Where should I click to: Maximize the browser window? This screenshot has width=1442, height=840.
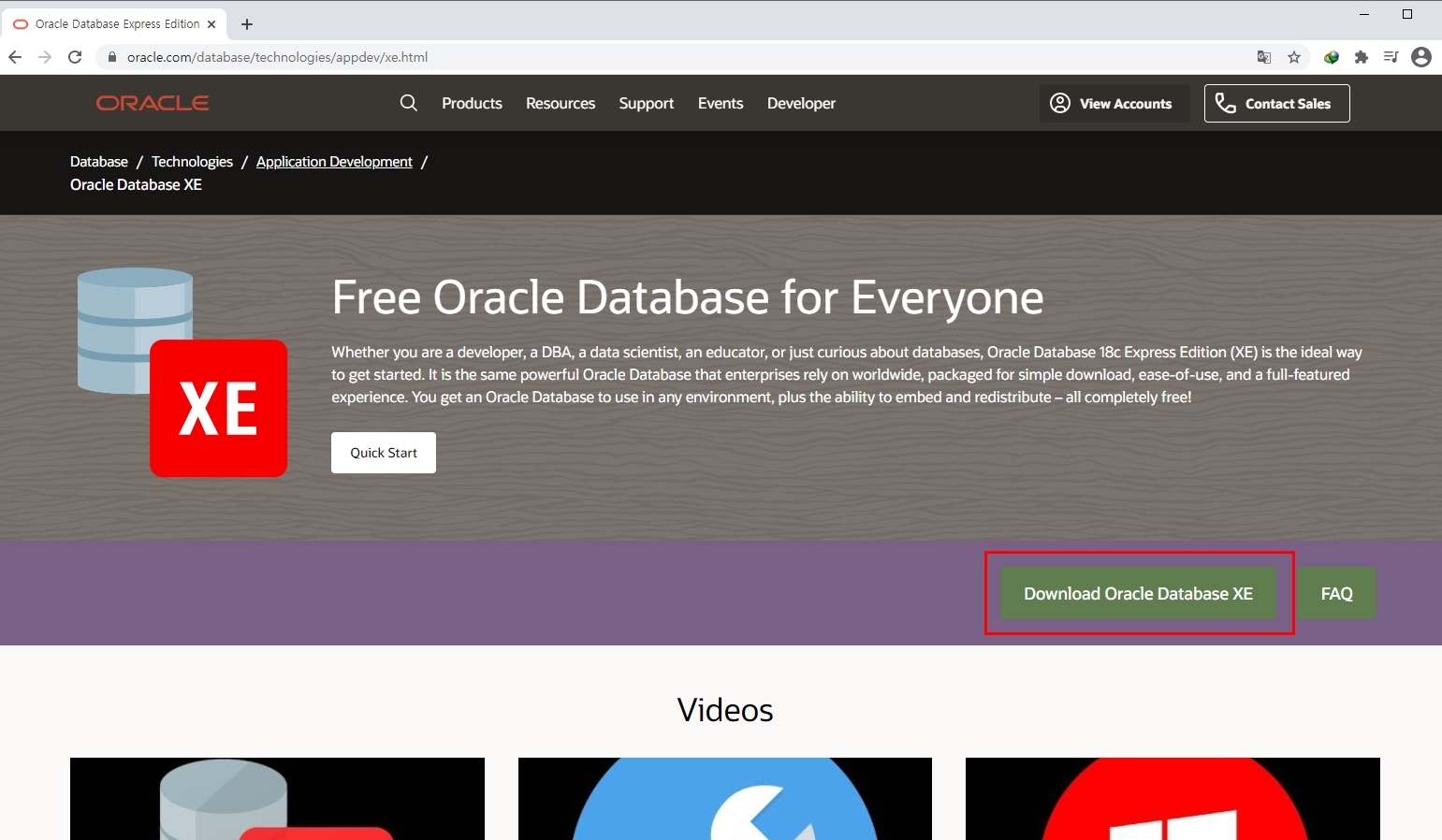1406,14
